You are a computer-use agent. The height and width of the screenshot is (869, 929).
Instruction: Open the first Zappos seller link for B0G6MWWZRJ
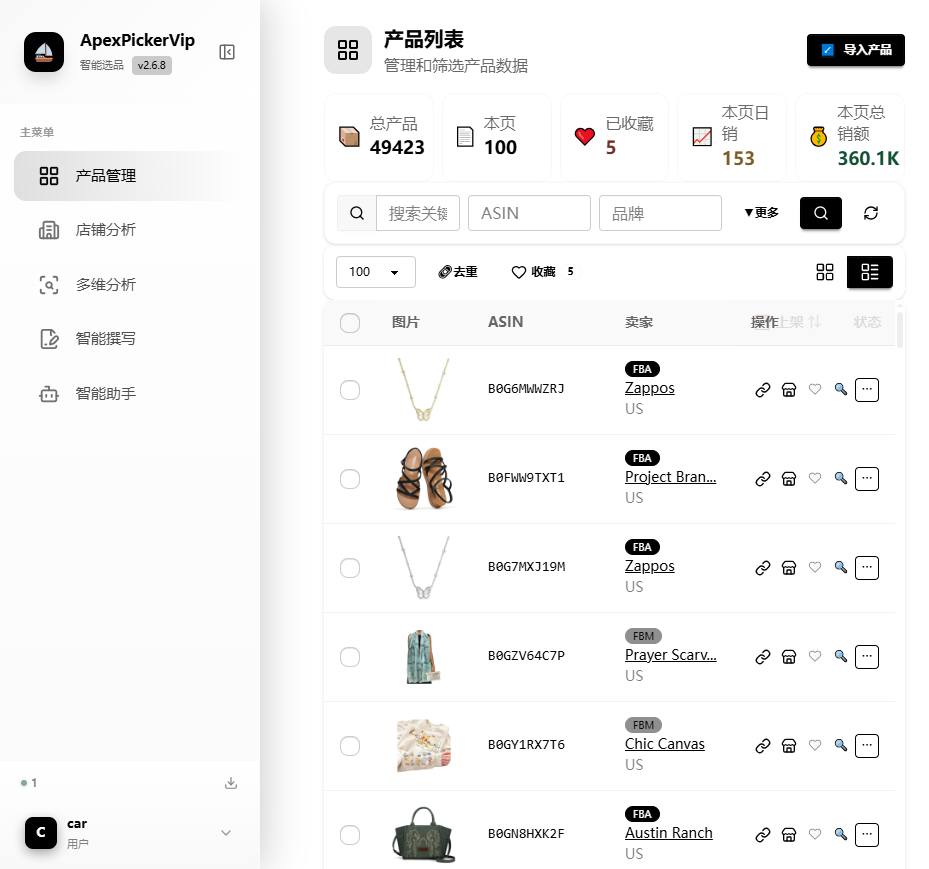pos(649,388)
